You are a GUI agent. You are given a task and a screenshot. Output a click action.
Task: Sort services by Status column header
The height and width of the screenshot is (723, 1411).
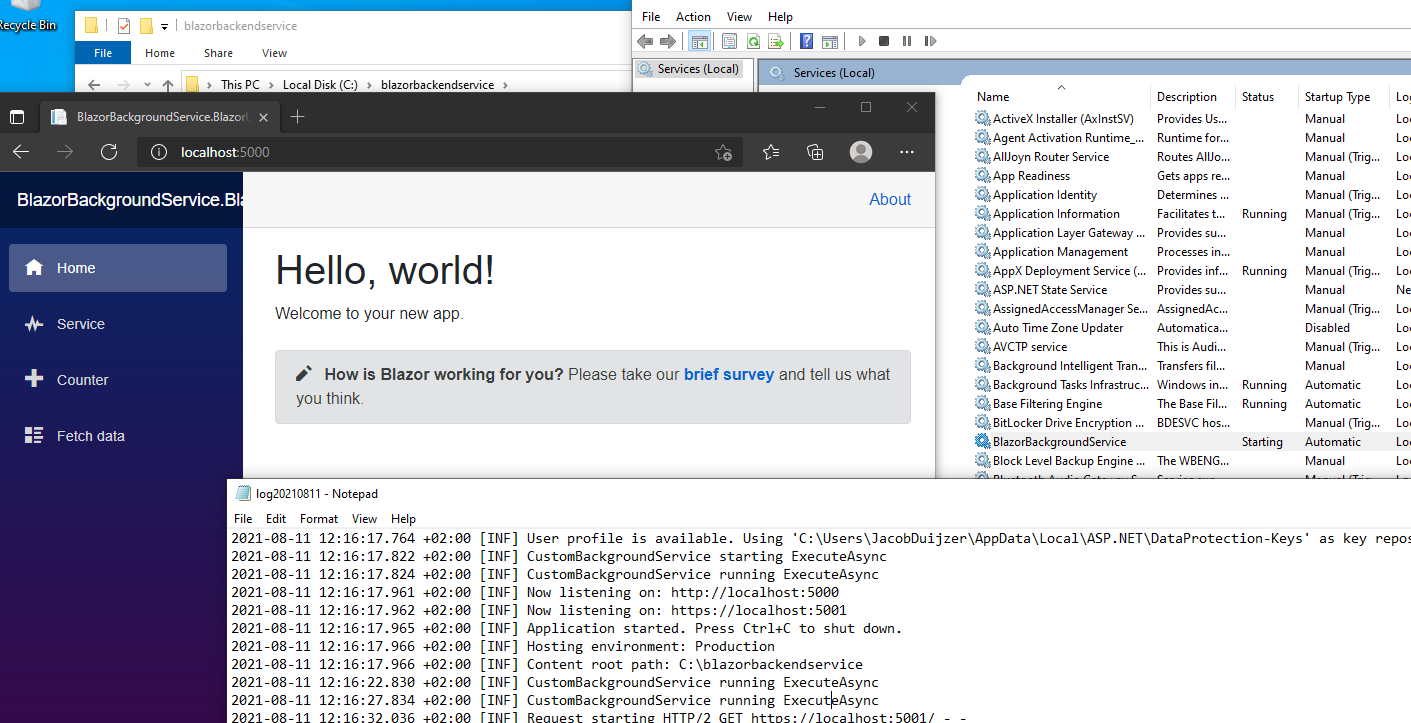coord(1266,97)
